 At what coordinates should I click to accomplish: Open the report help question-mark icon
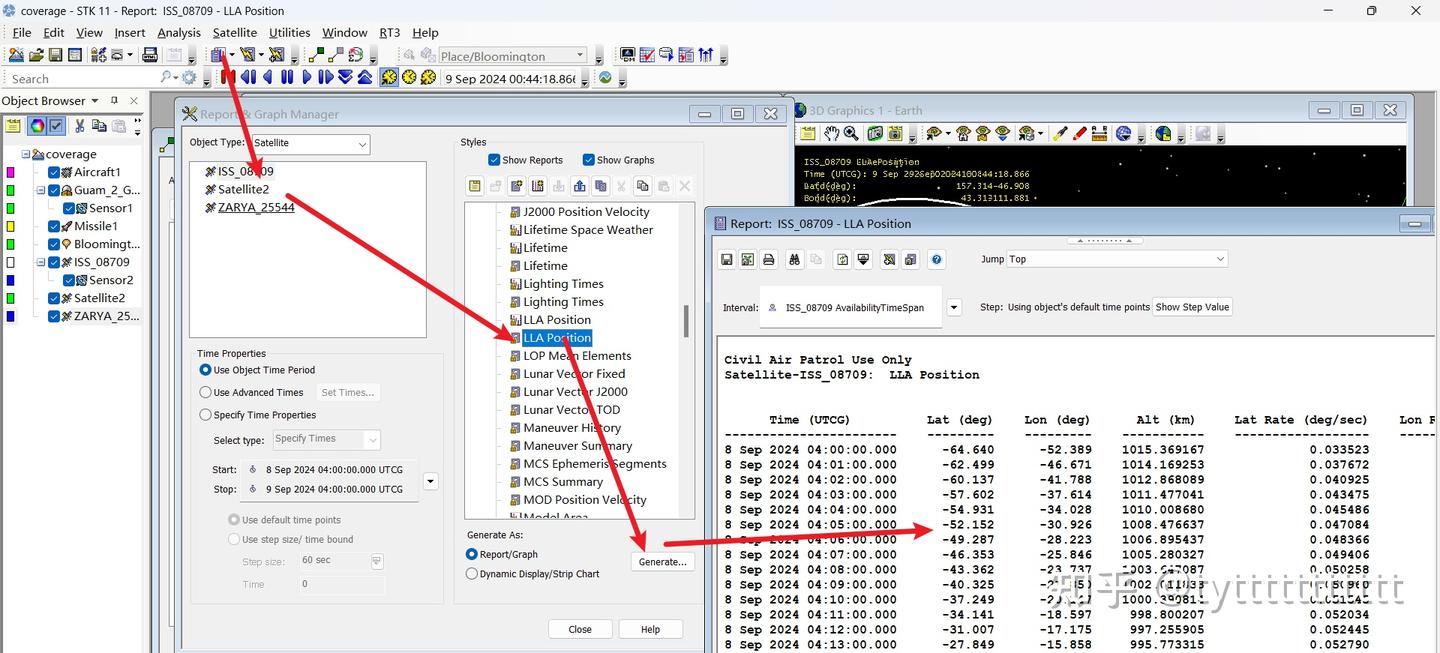click(x=936, y=259)
